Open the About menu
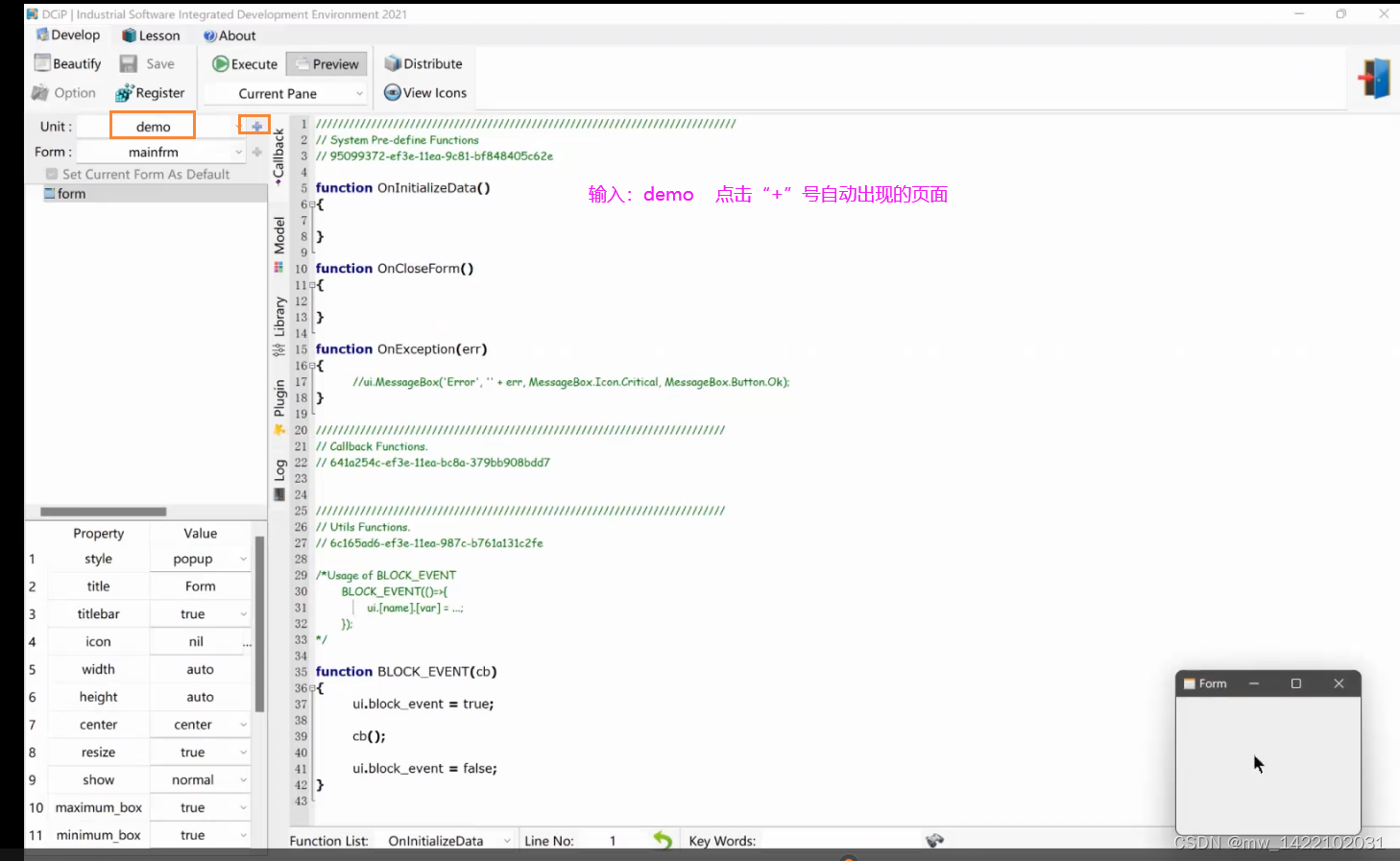The width and height of the screenshot is (1400, 861). [229, 36]
